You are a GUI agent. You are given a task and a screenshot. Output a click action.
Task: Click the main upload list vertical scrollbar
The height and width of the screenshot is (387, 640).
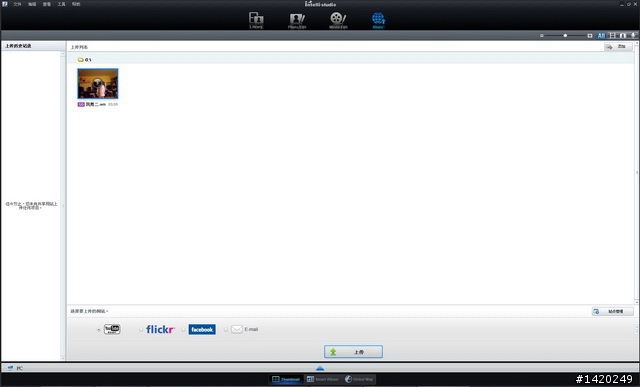point(637,173)
